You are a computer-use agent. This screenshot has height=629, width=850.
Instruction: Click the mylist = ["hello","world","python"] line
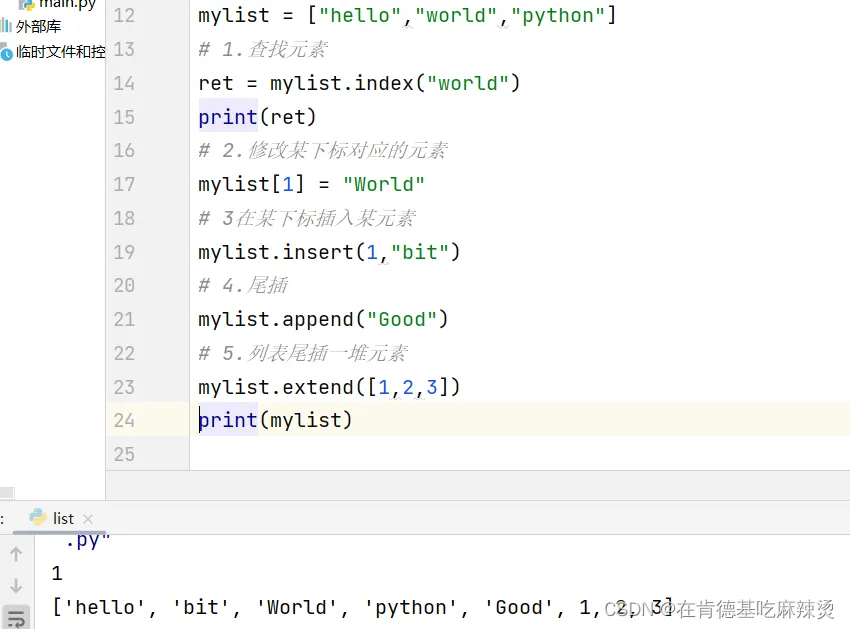[x=407, y=15]
